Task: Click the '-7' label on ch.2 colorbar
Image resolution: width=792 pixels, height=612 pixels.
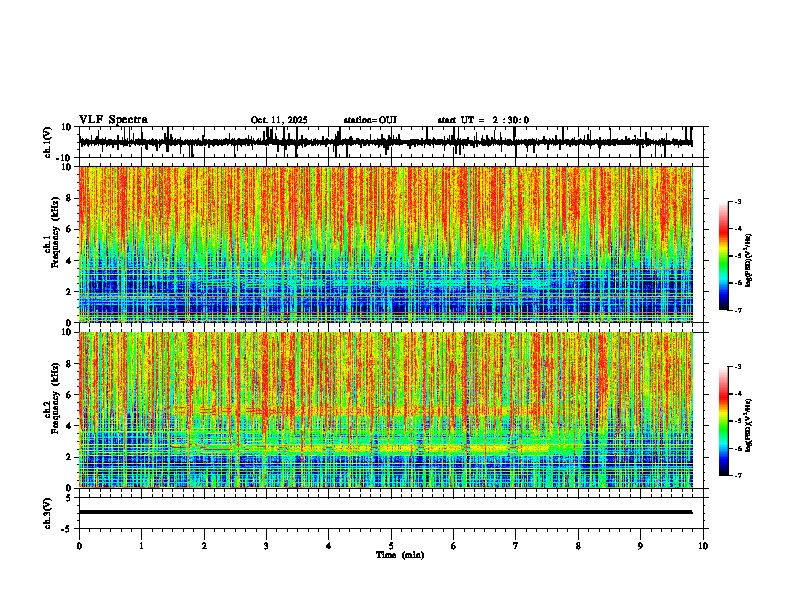Action: click(x=737, y=476)
